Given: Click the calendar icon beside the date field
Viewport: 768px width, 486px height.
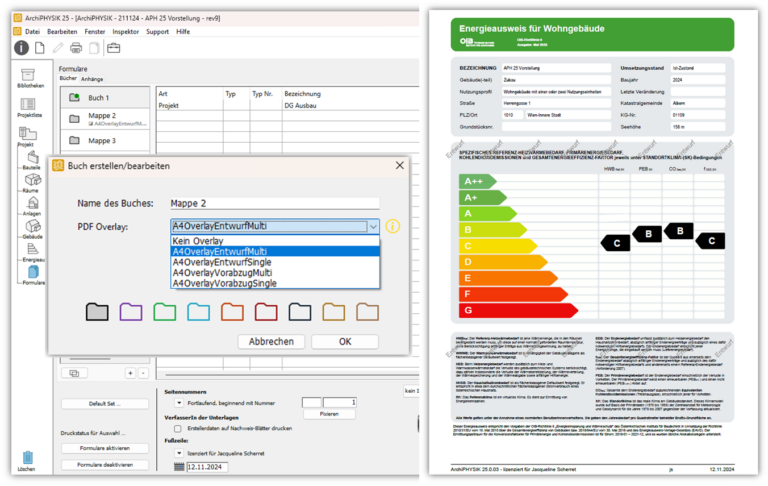Looking at the screenshot, I should click(179, 467).
